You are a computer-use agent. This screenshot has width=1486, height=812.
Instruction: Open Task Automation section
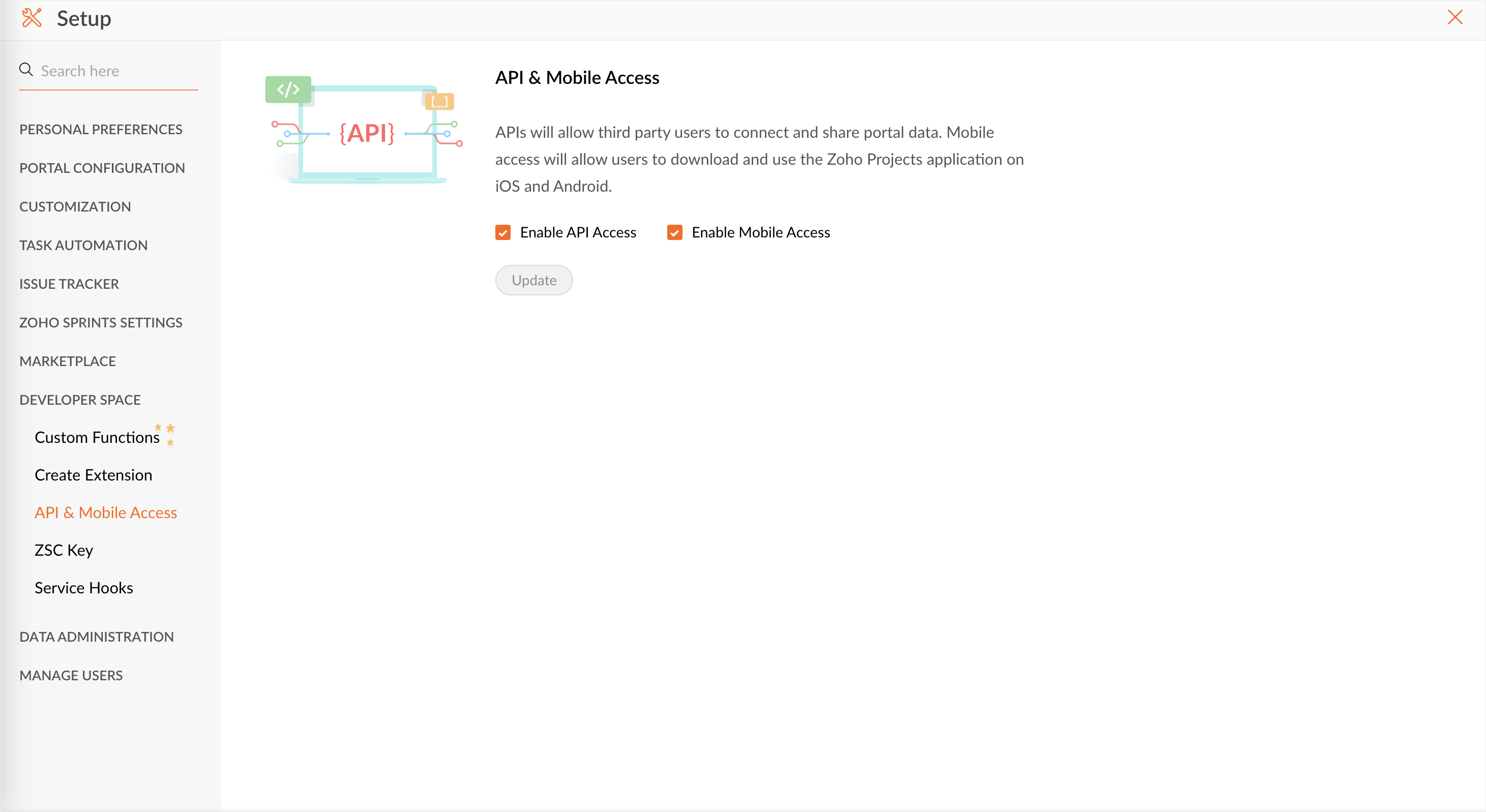pyautogui.click(x=83, y=245)
